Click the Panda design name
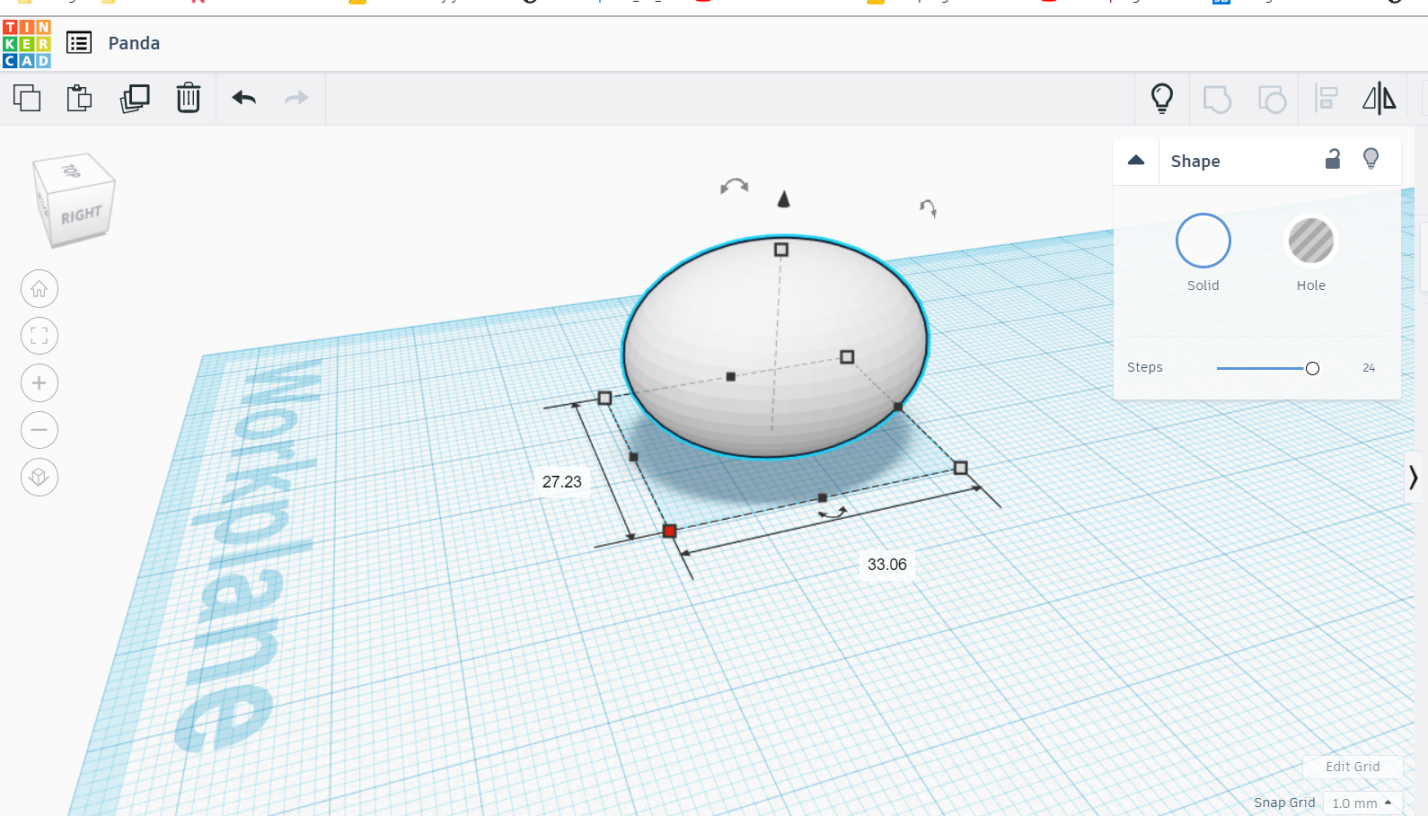Screen dimensions: 1428x816 coord(134,43)
